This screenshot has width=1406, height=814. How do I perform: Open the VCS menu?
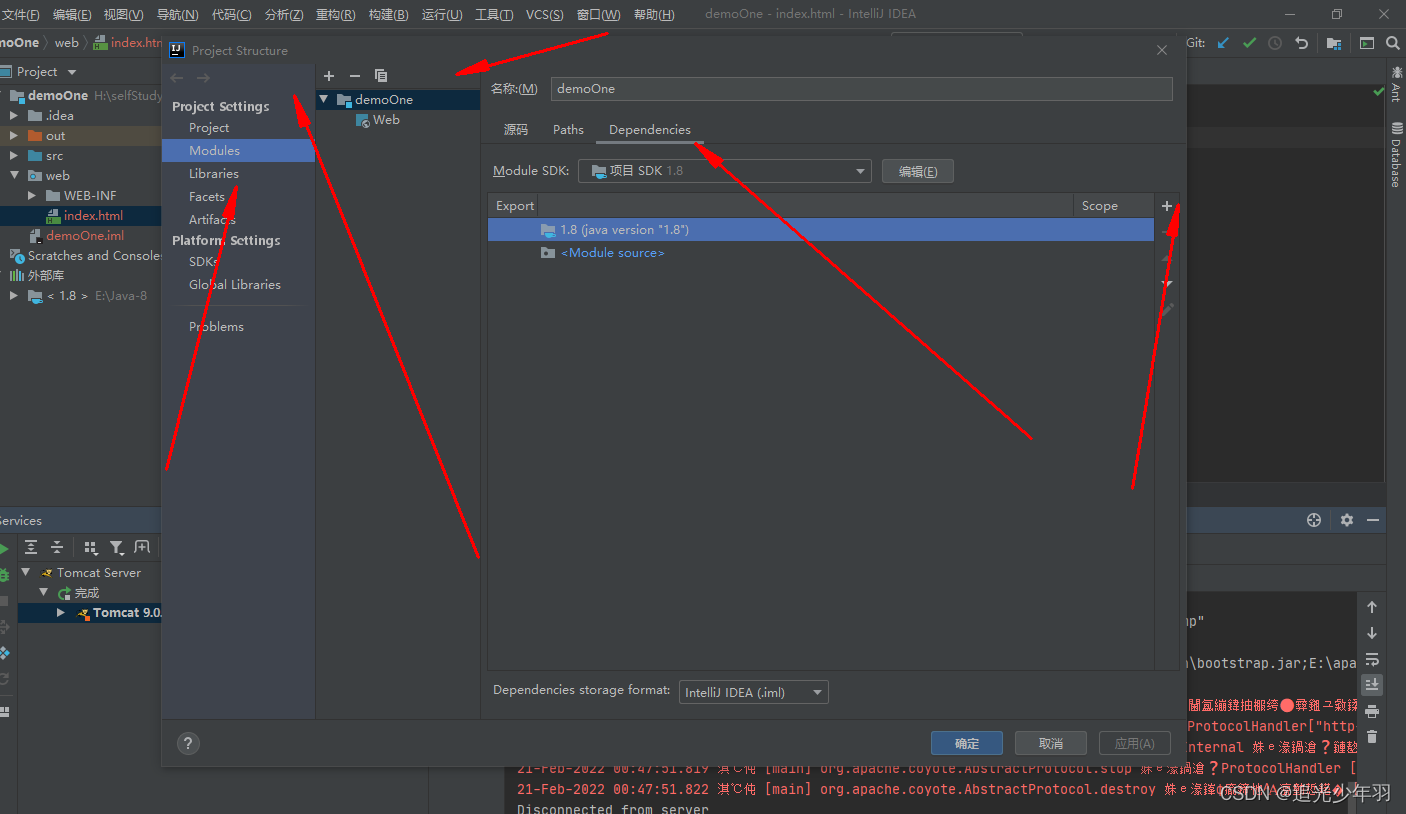pyautogui.click(x=544, y=14)
